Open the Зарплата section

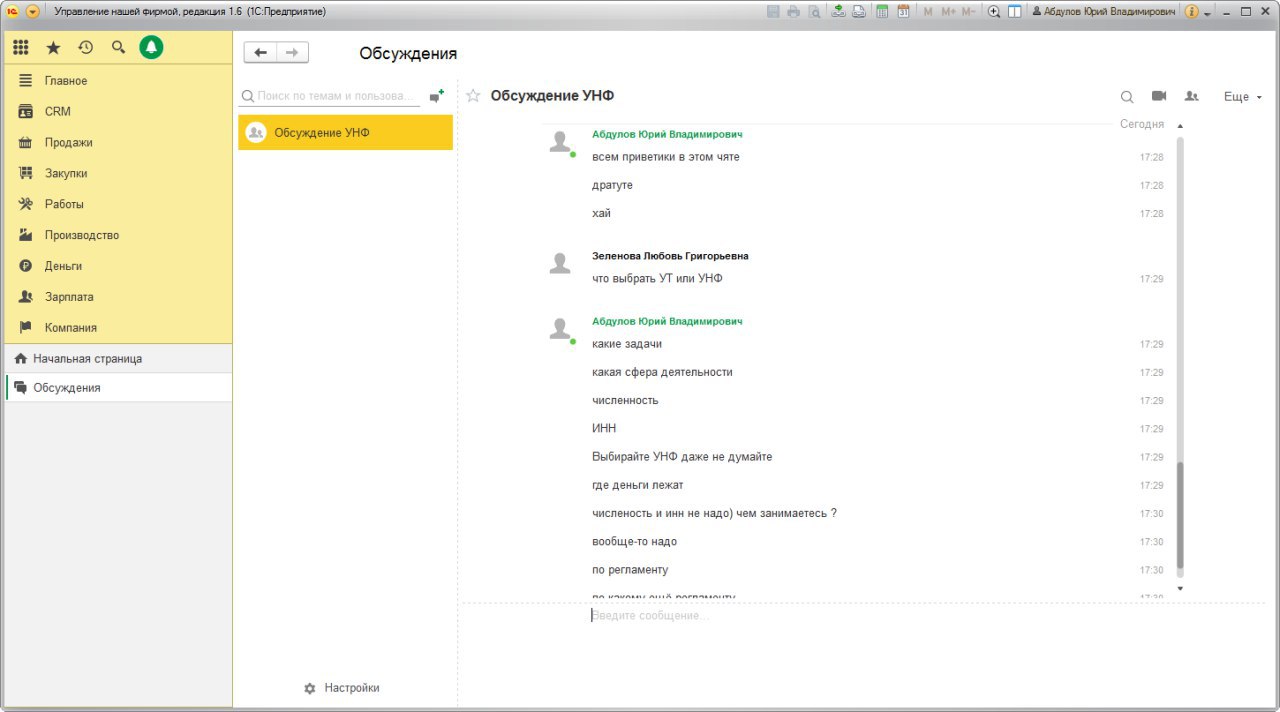118,297
